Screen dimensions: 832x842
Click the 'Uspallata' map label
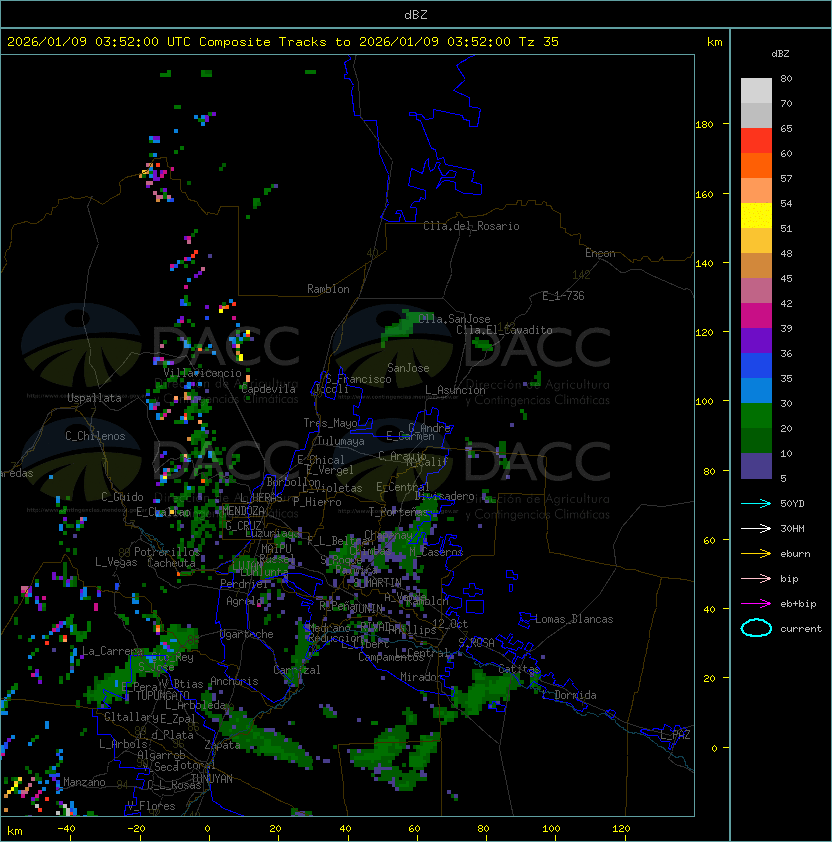(94, 398)
